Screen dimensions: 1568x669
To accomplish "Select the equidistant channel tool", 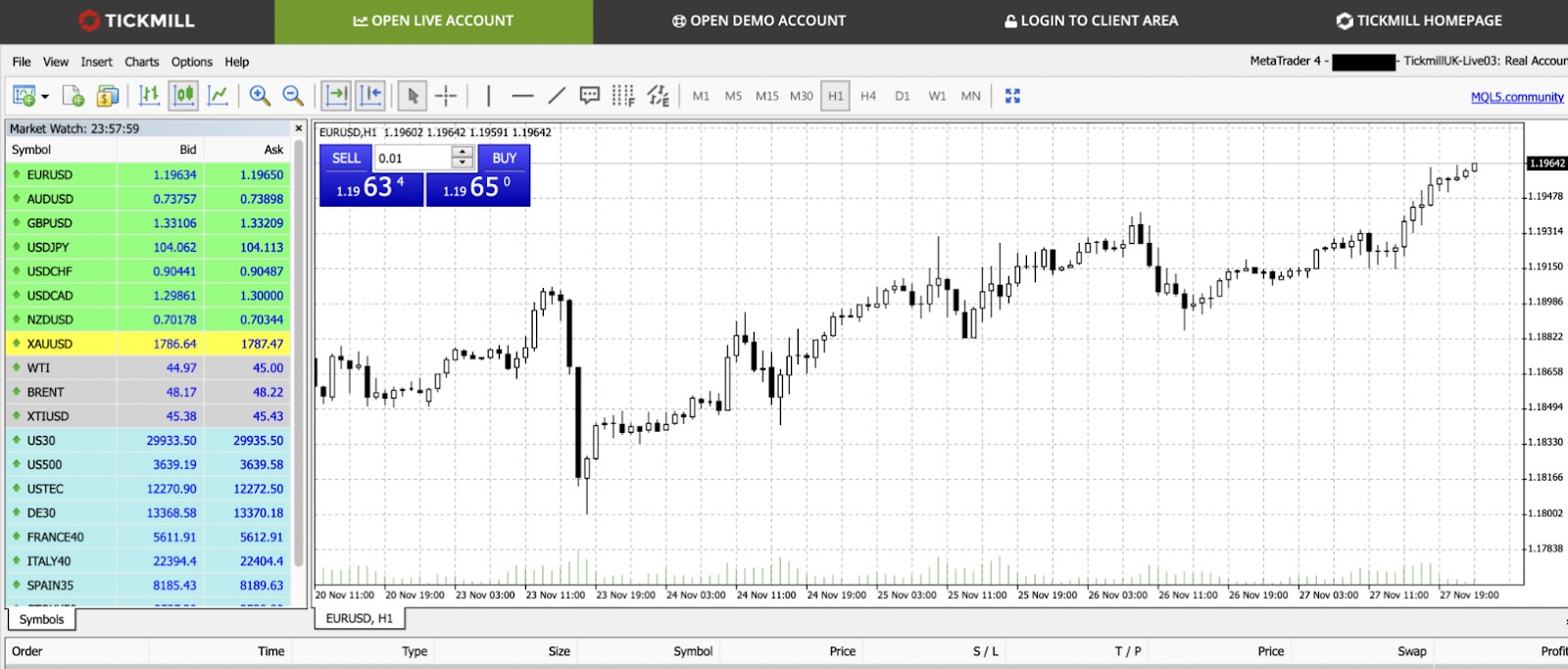I will click(659, 95).
